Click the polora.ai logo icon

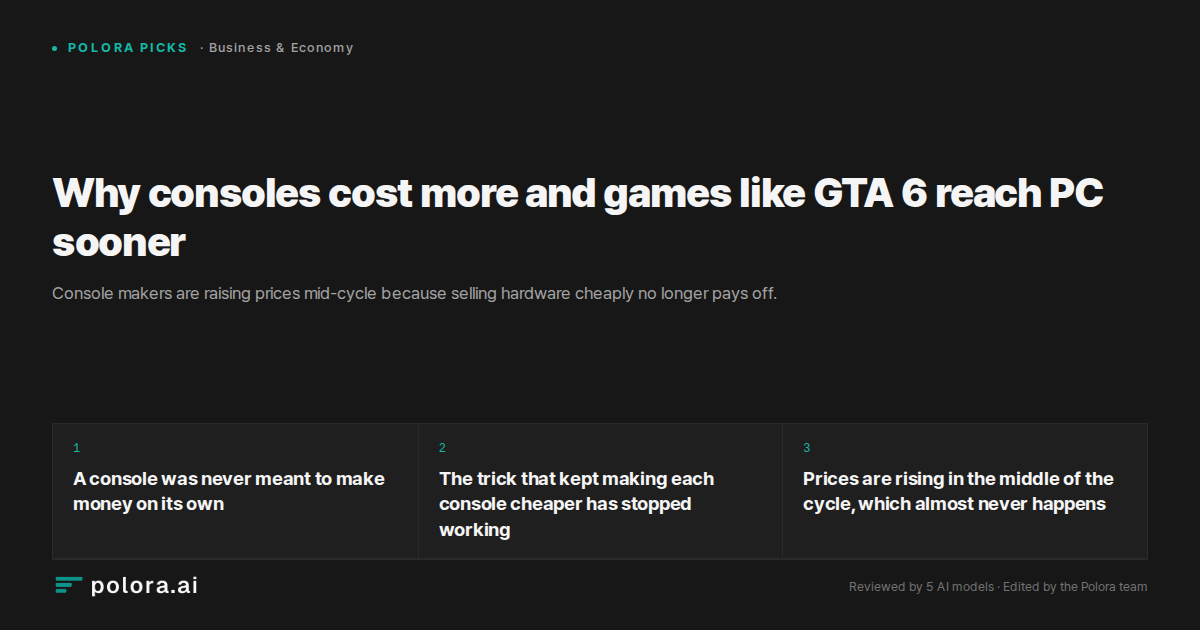(69, 586)
